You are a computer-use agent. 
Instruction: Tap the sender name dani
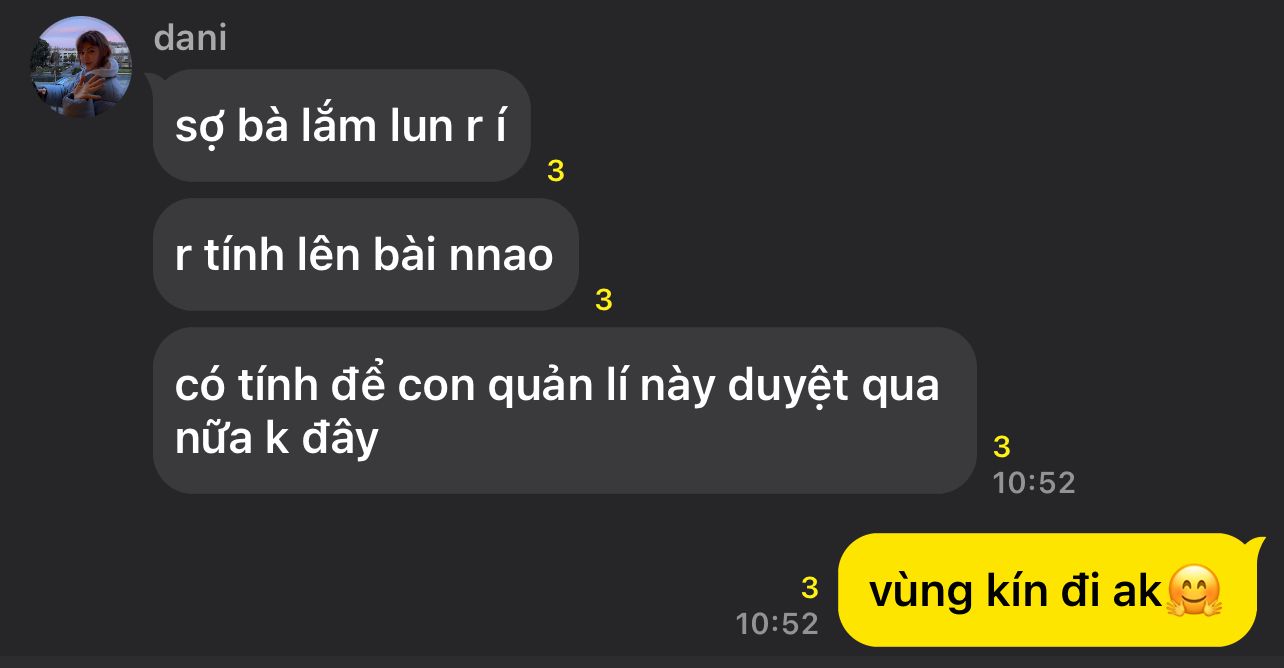pyautogui.click(x=190, y=38)
